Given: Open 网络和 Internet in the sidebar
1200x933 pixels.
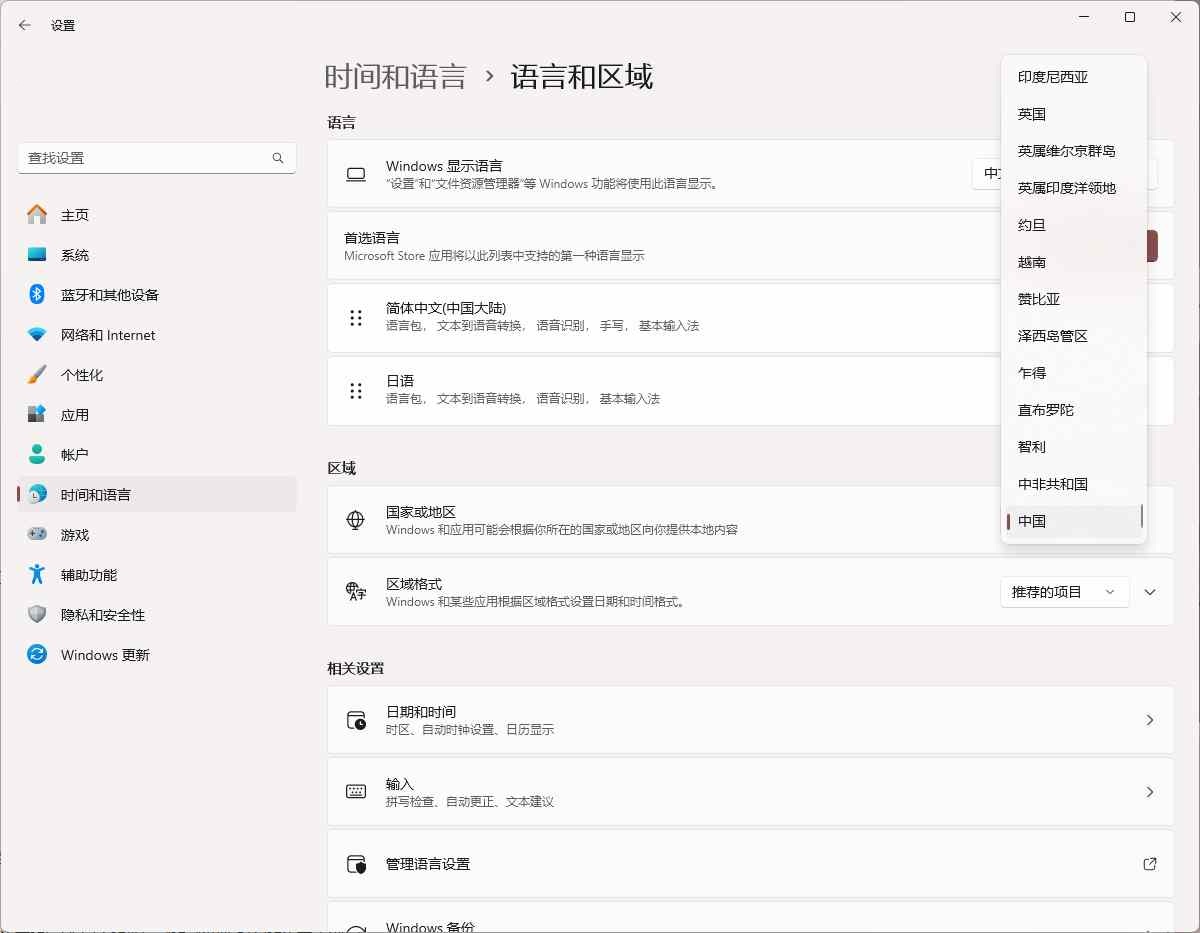Looking at the screenshot, I should pyautogui.click(x=157, y=335).
